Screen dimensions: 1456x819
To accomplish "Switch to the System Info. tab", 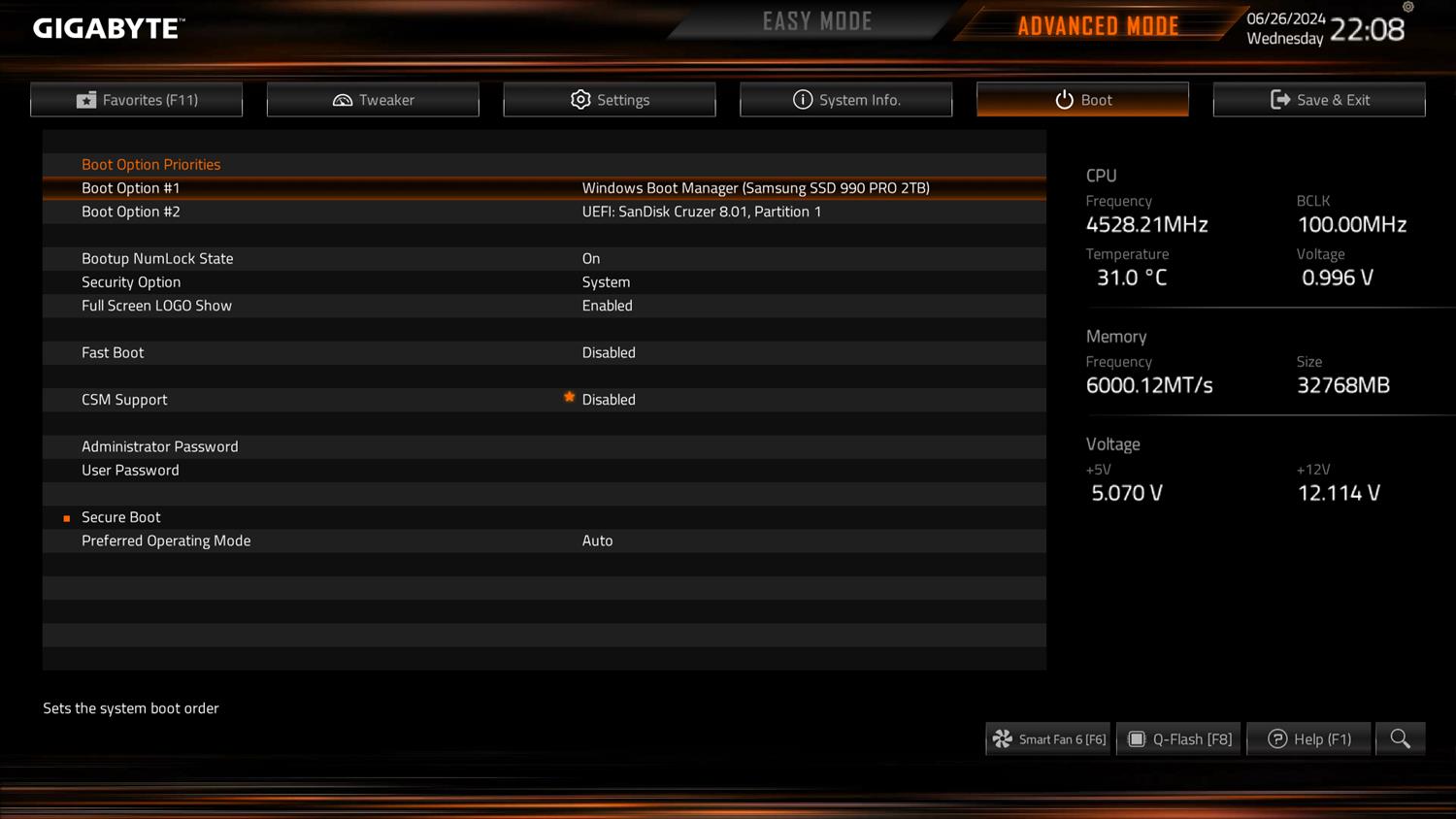I will 845,99.
